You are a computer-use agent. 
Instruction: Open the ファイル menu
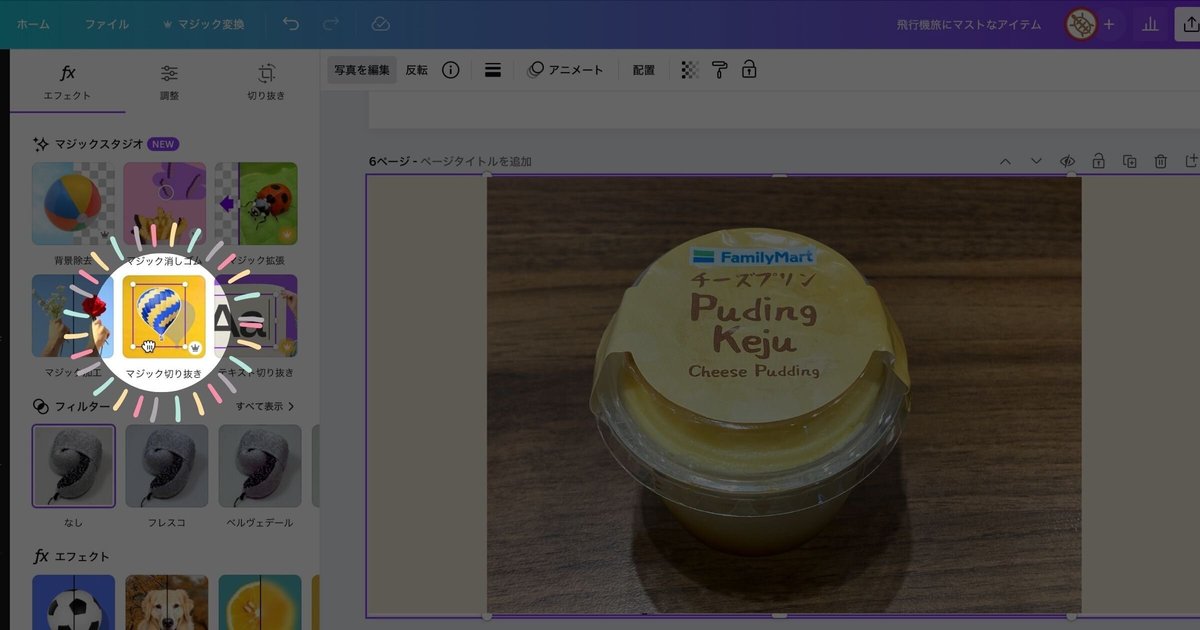106,24
